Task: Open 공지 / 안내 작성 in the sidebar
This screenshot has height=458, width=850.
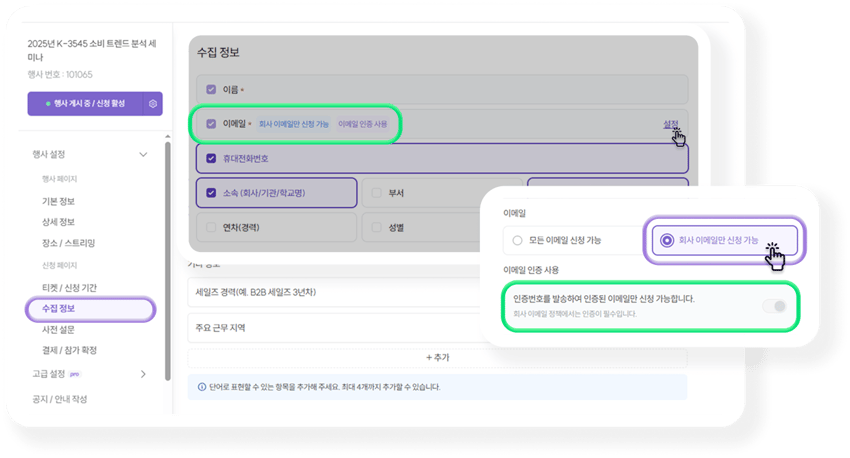Action: click(60, 399)
